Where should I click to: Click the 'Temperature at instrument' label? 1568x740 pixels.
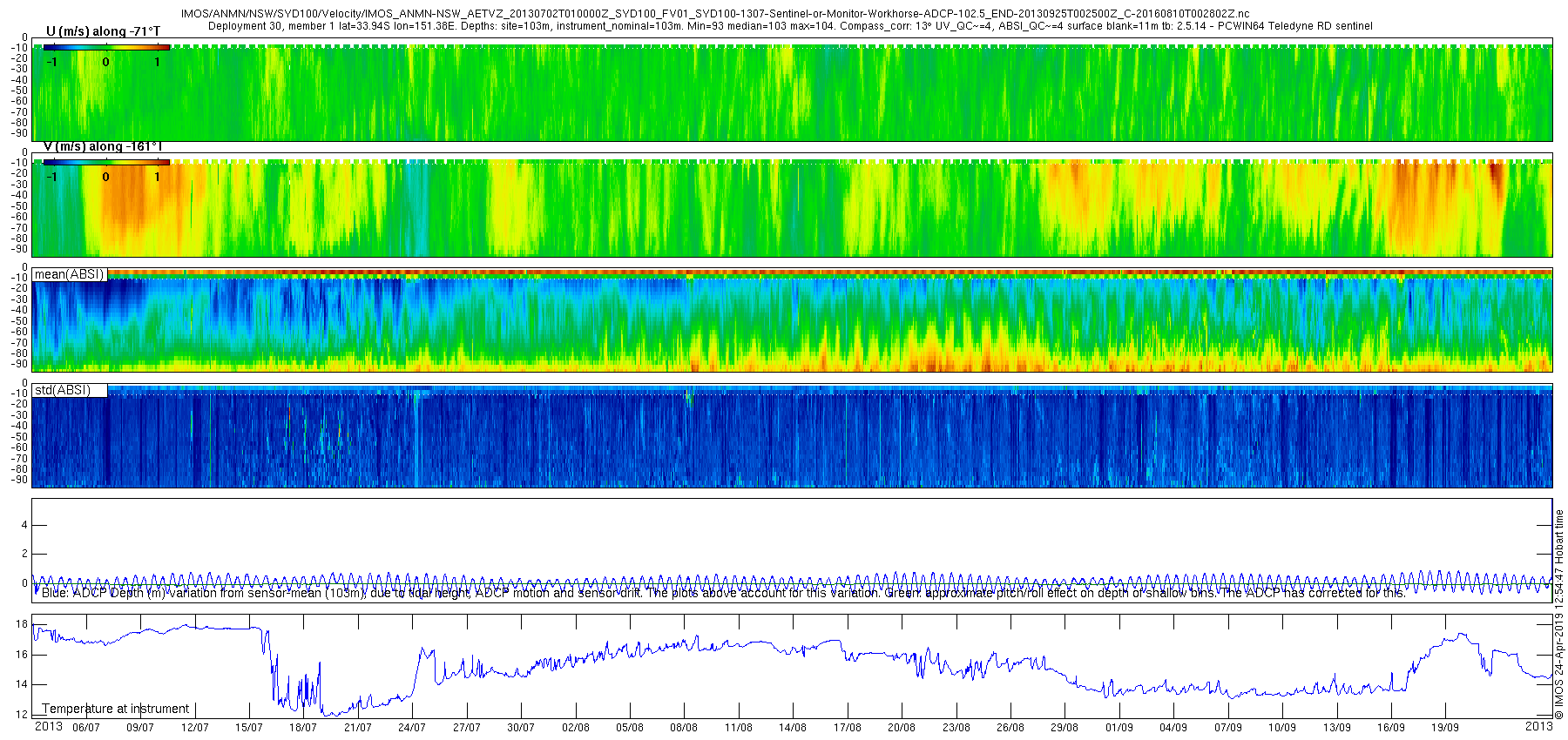(116, 709)
